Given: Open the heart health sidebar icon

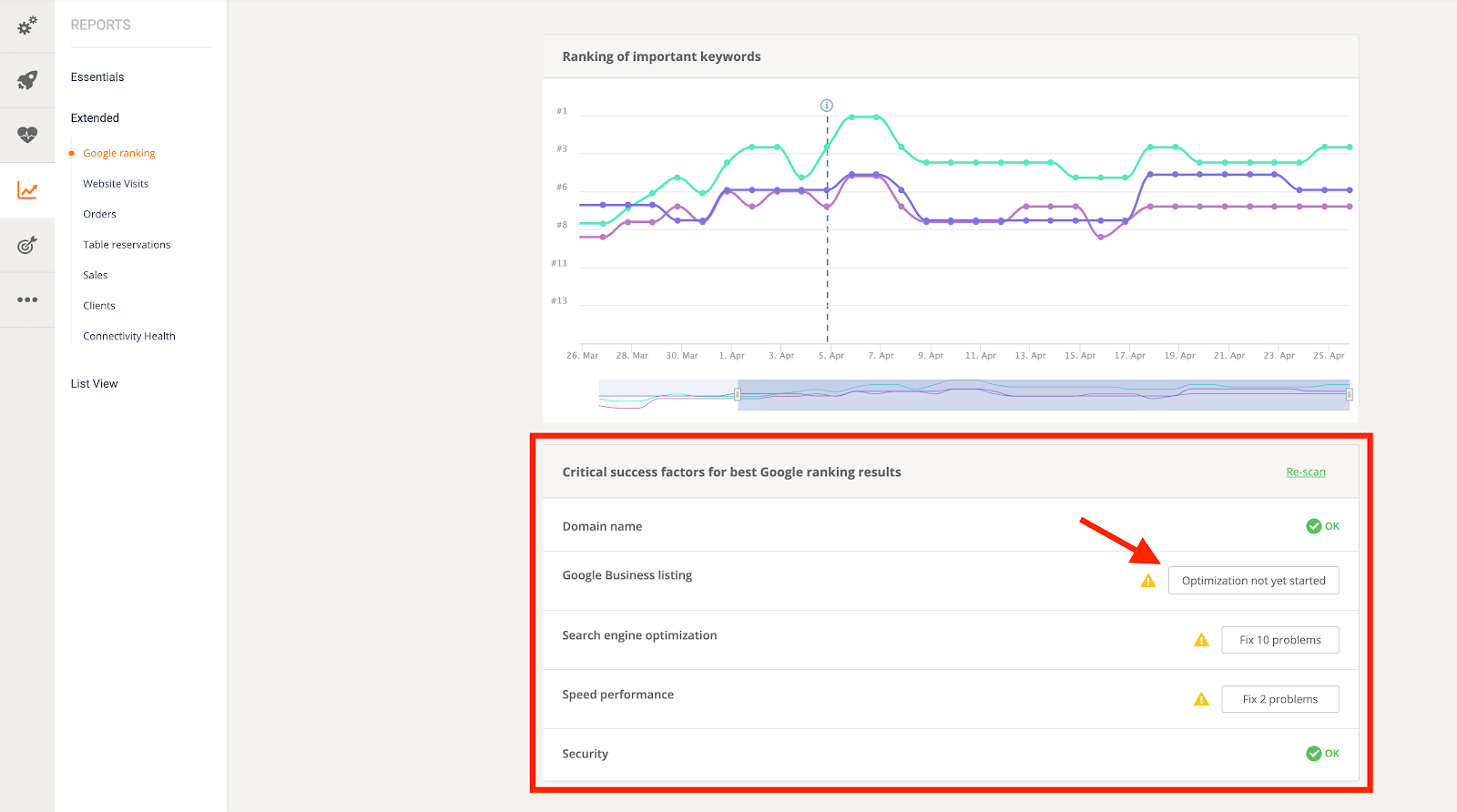Looking at the screenshot, I should (27, 135).
